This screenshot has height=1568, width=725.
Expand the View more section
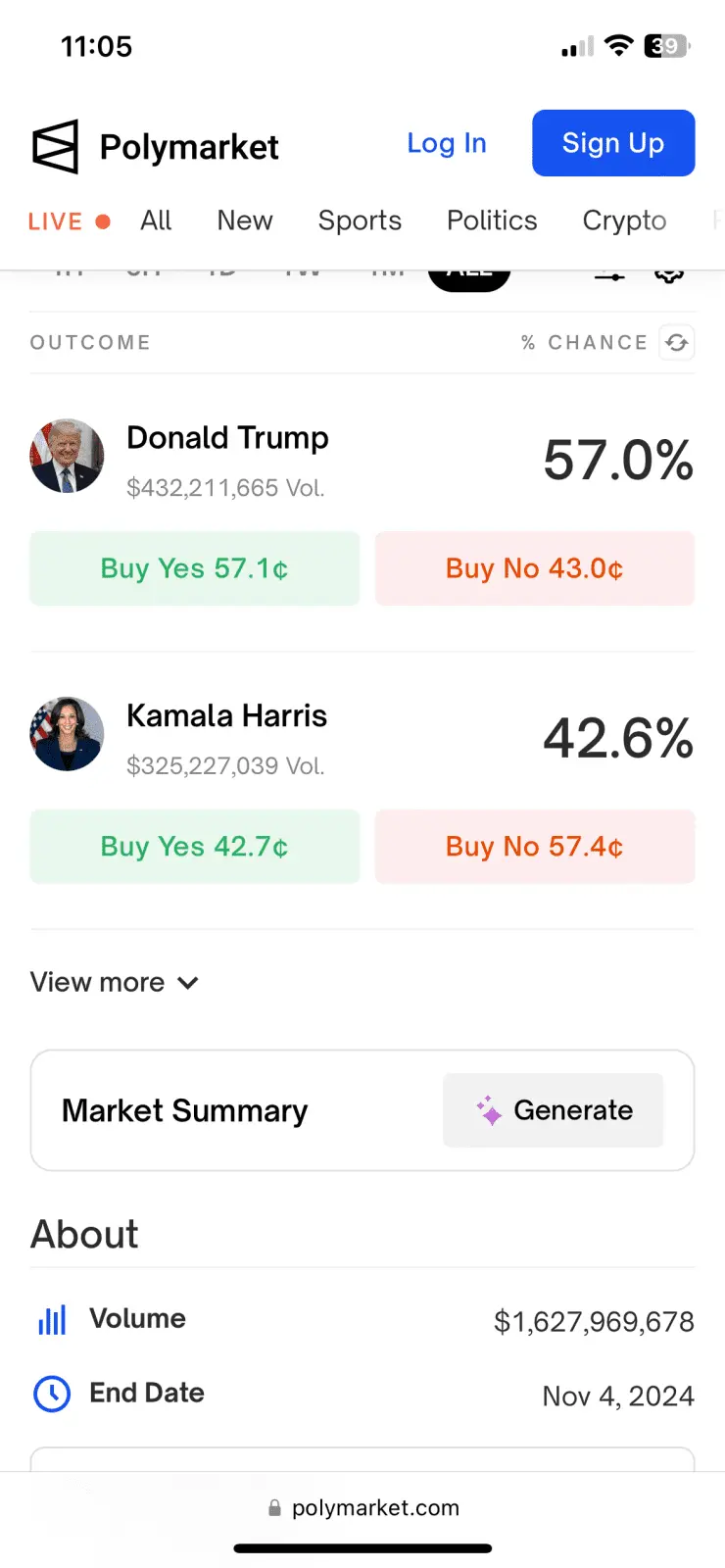115,982
